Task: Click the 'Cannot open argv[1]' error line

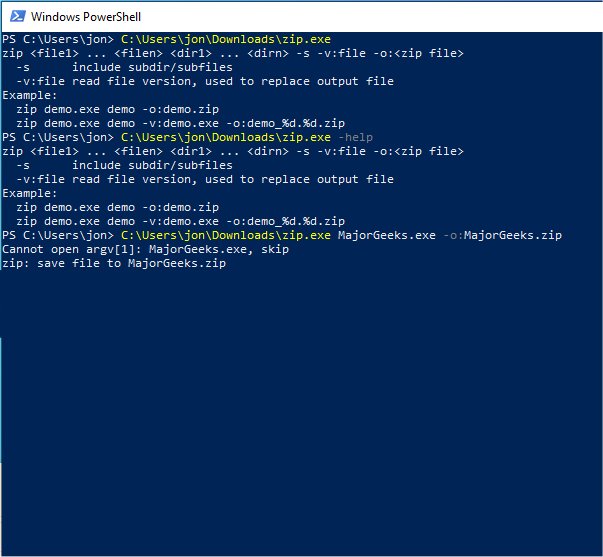Action: pyautogui.click(x=146, y=249)
